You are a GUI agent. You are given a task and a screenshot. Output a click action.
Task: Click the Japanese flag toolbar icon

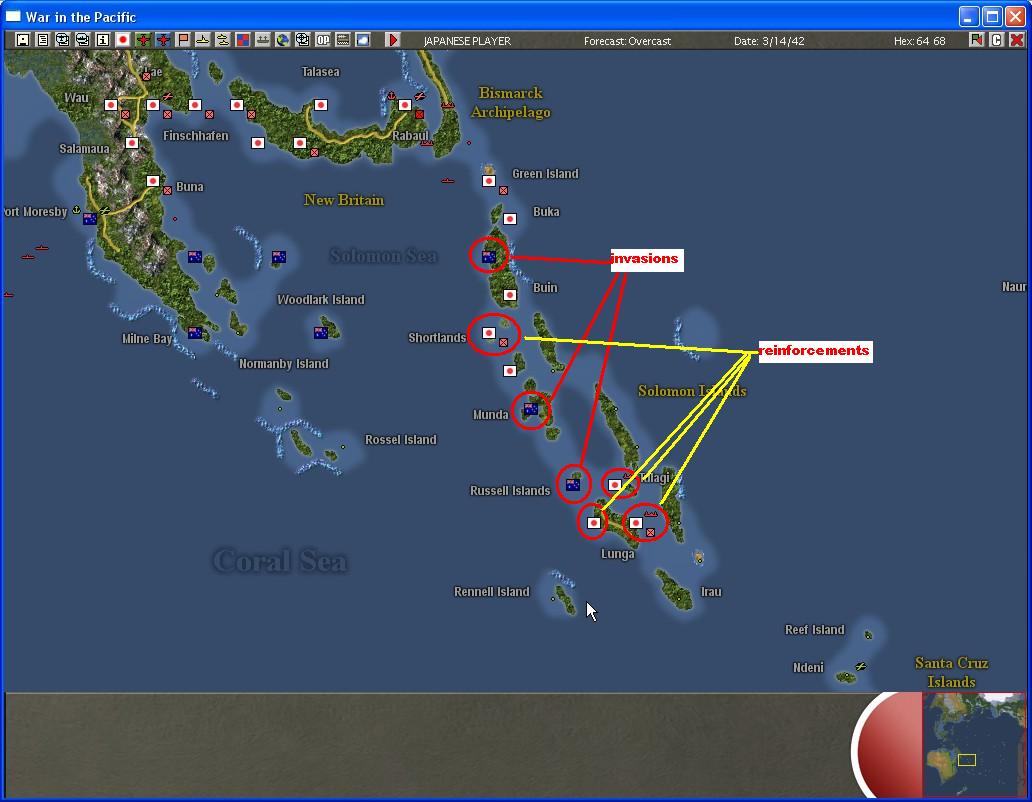122,40
